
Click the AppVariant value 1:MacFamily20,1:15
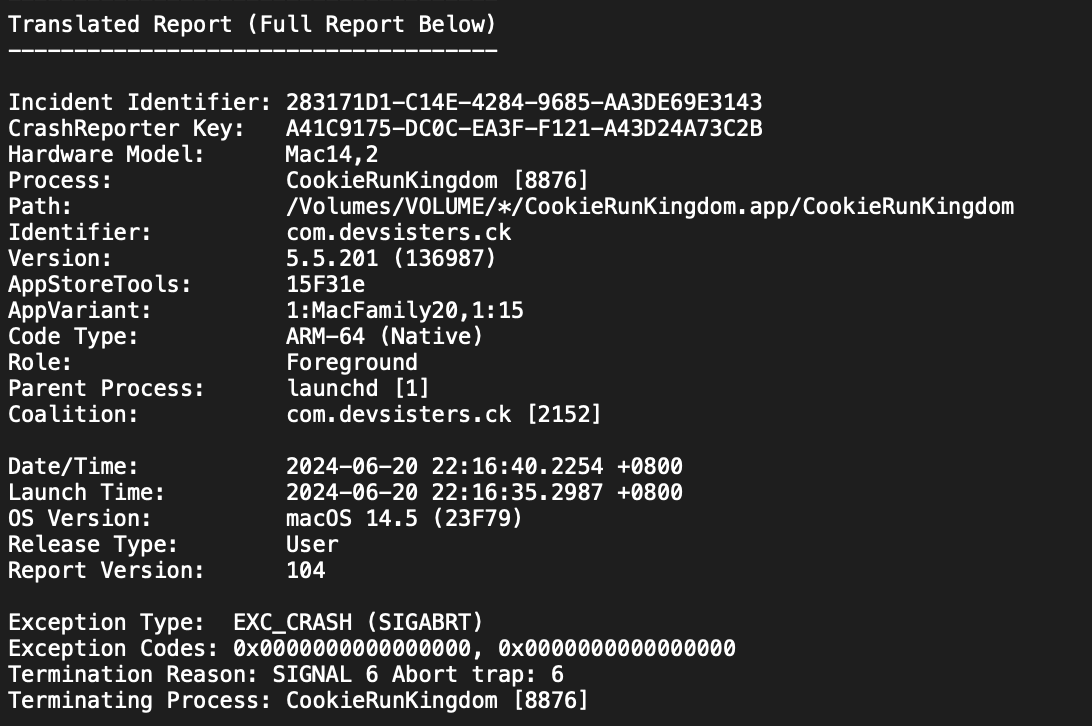(404, 310)
